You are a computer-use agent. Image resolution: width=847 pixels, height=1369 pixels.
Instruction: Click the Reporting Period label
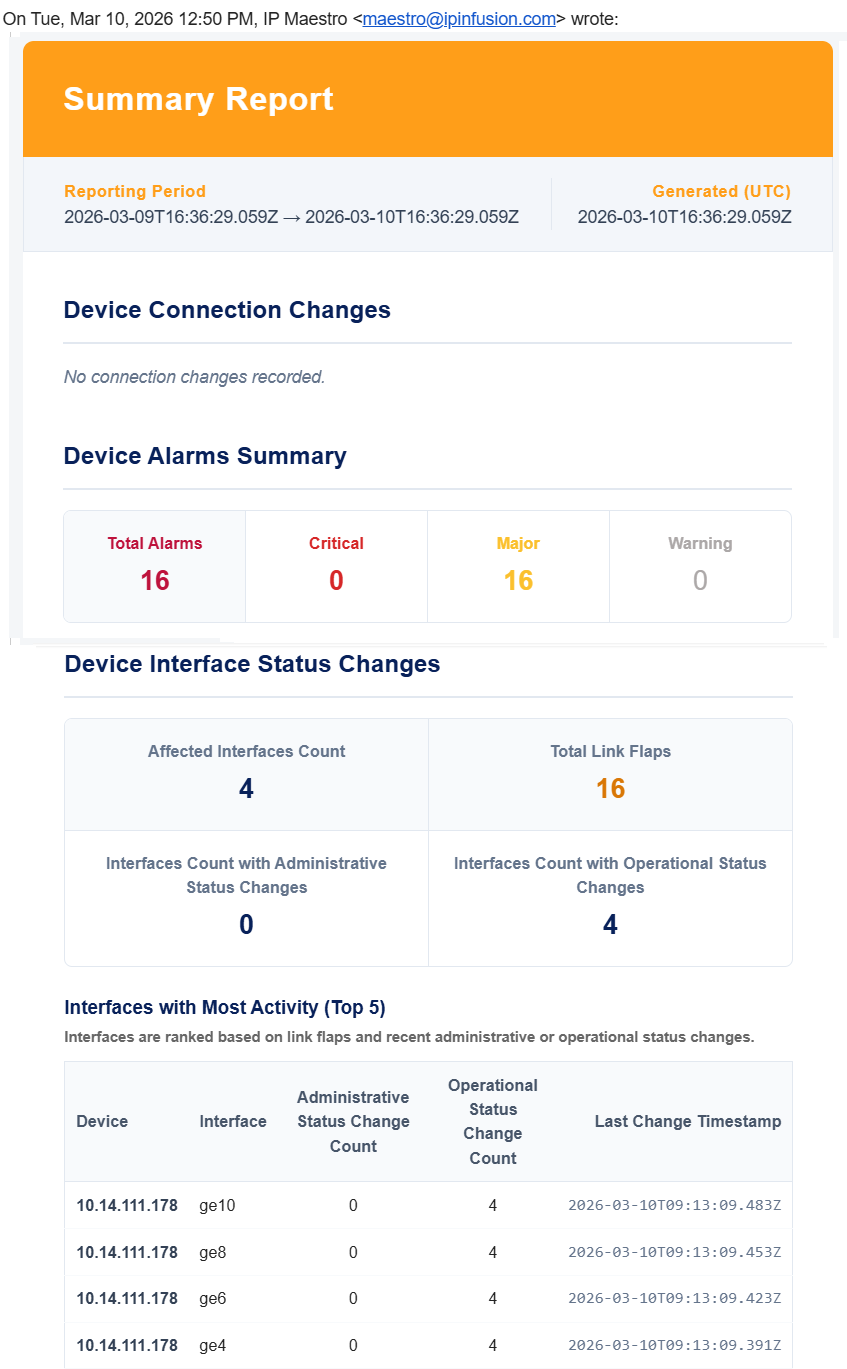135,191
